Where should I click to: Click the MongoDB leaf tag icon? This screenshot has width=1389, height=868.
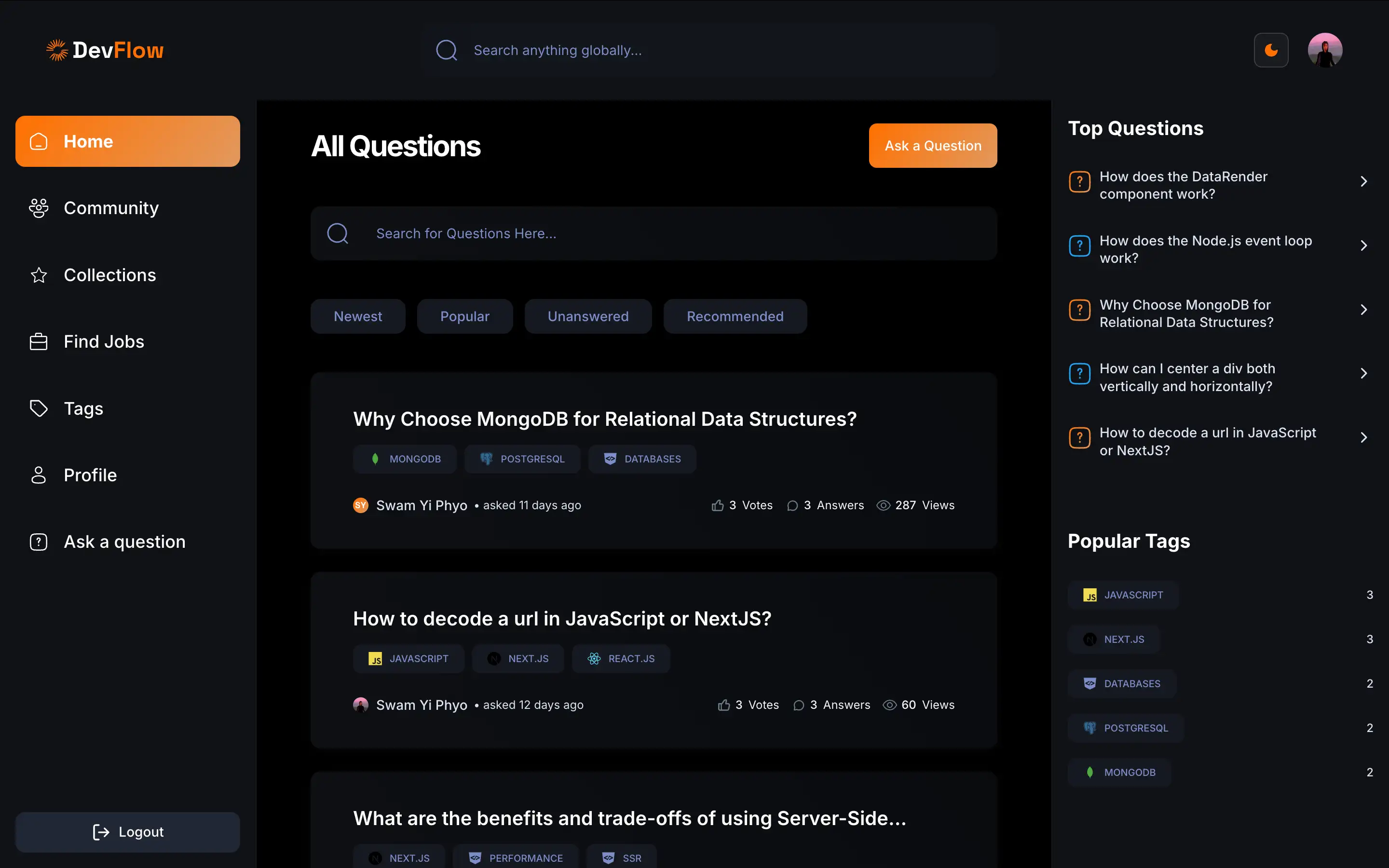375,459
